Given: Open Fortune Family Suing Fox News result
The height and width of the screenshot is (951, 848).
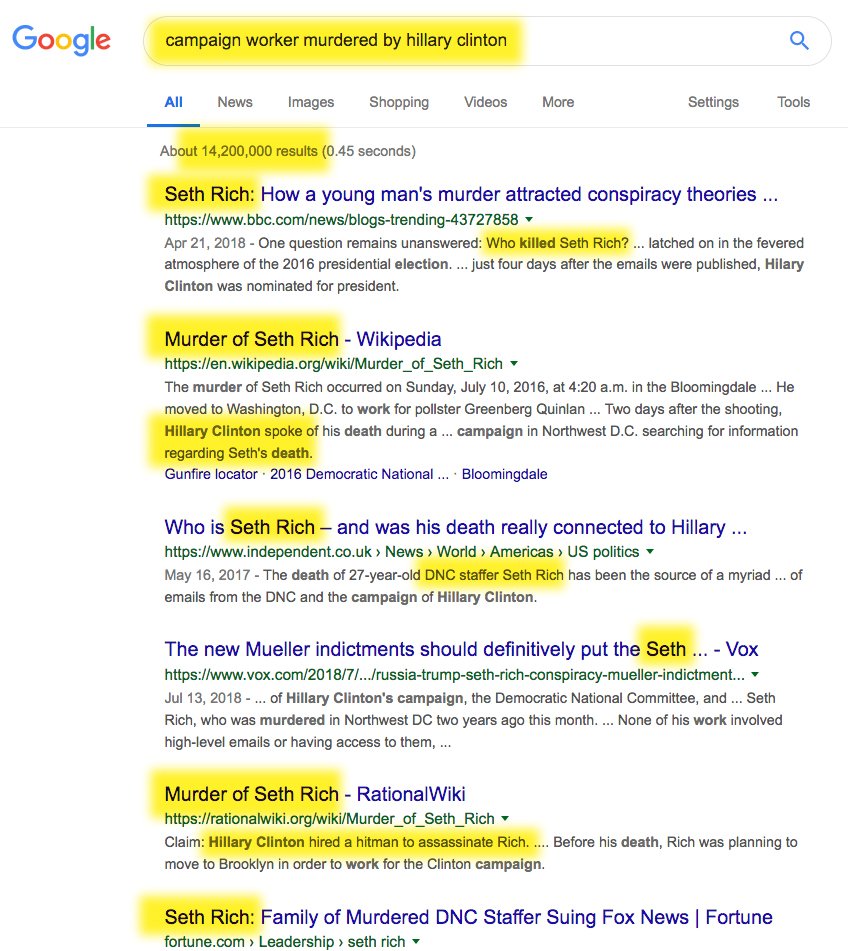Looking at the screenshot, I should click(x=468, y=916).
